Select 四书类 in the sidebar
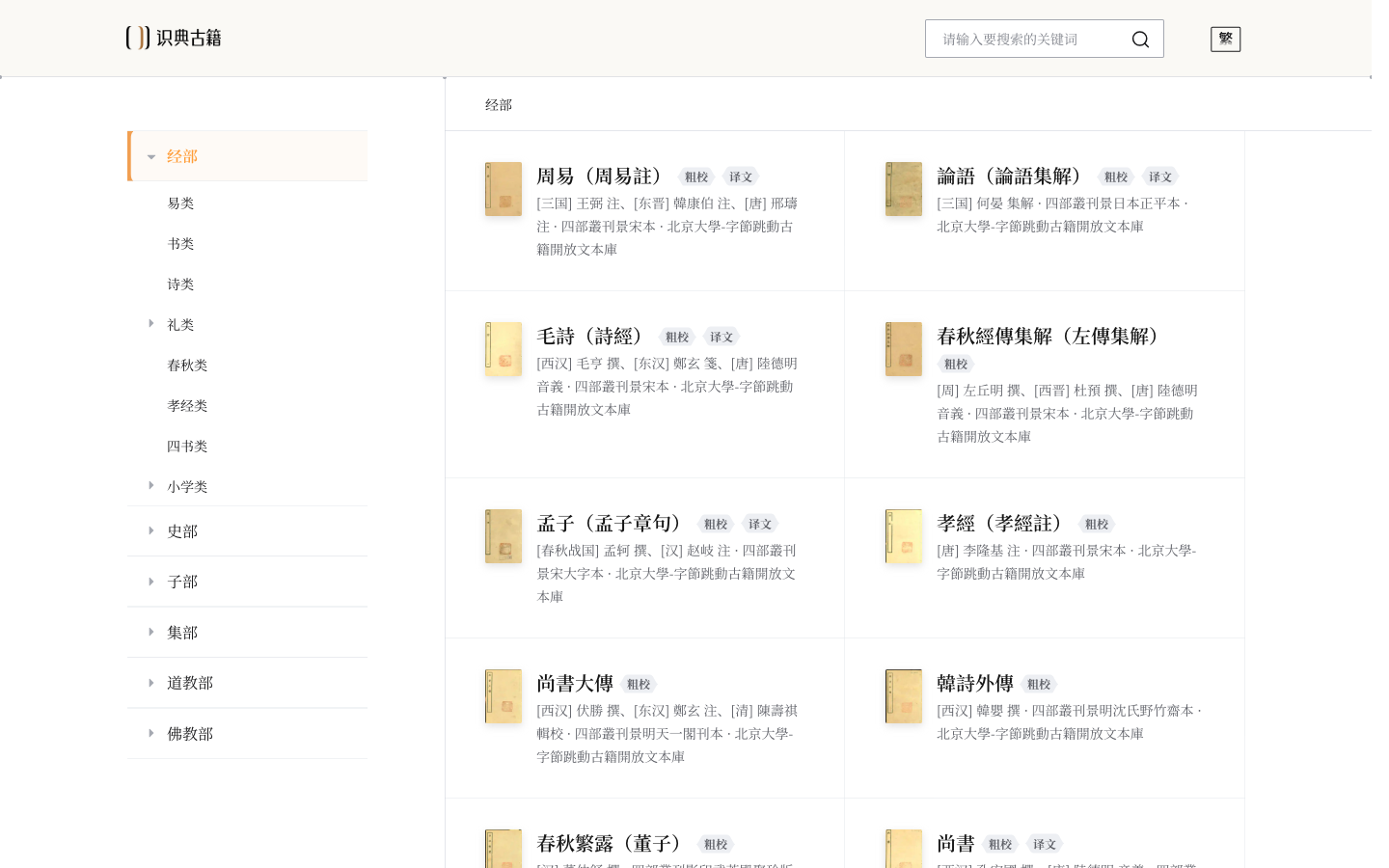This screenshot has width=1389, height=868. coord(187,447)
